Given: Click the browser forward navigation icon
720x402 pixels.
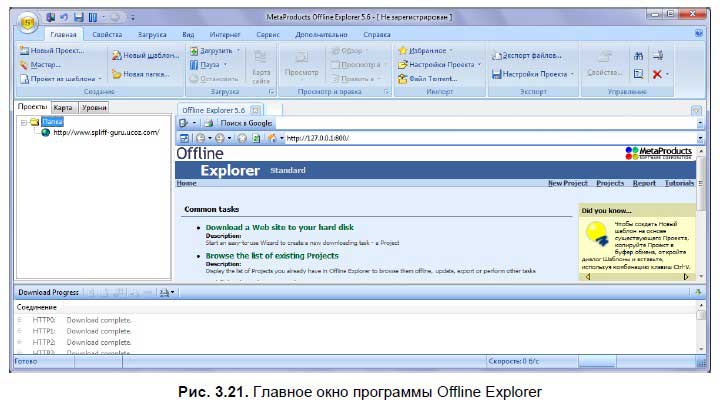Looking at the screenshot, I should tap(220, 138).
